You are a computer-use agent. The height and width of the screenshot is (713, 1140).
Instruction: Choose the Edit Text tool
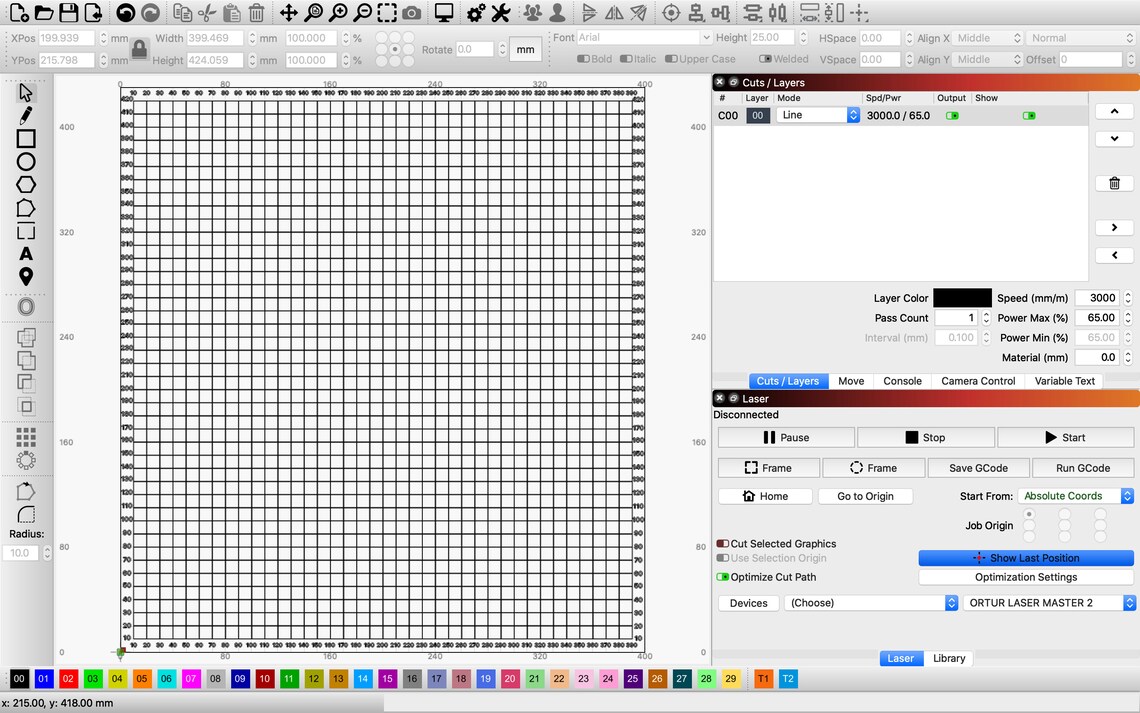pyautogui.click(x=24, y=253)
